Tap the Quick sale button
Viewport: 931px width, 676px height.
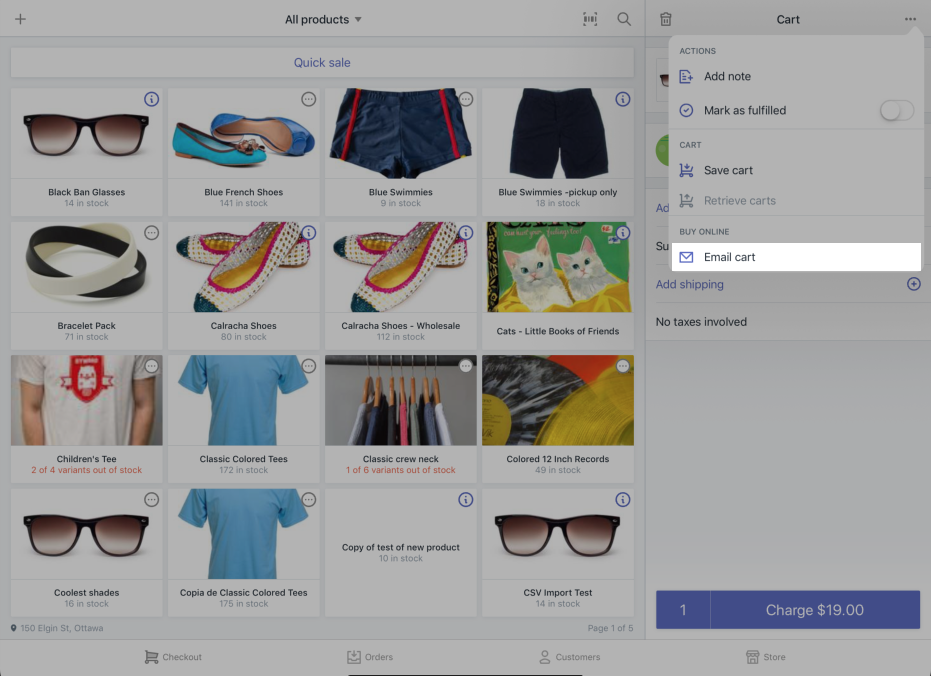(x=322, y=62)
